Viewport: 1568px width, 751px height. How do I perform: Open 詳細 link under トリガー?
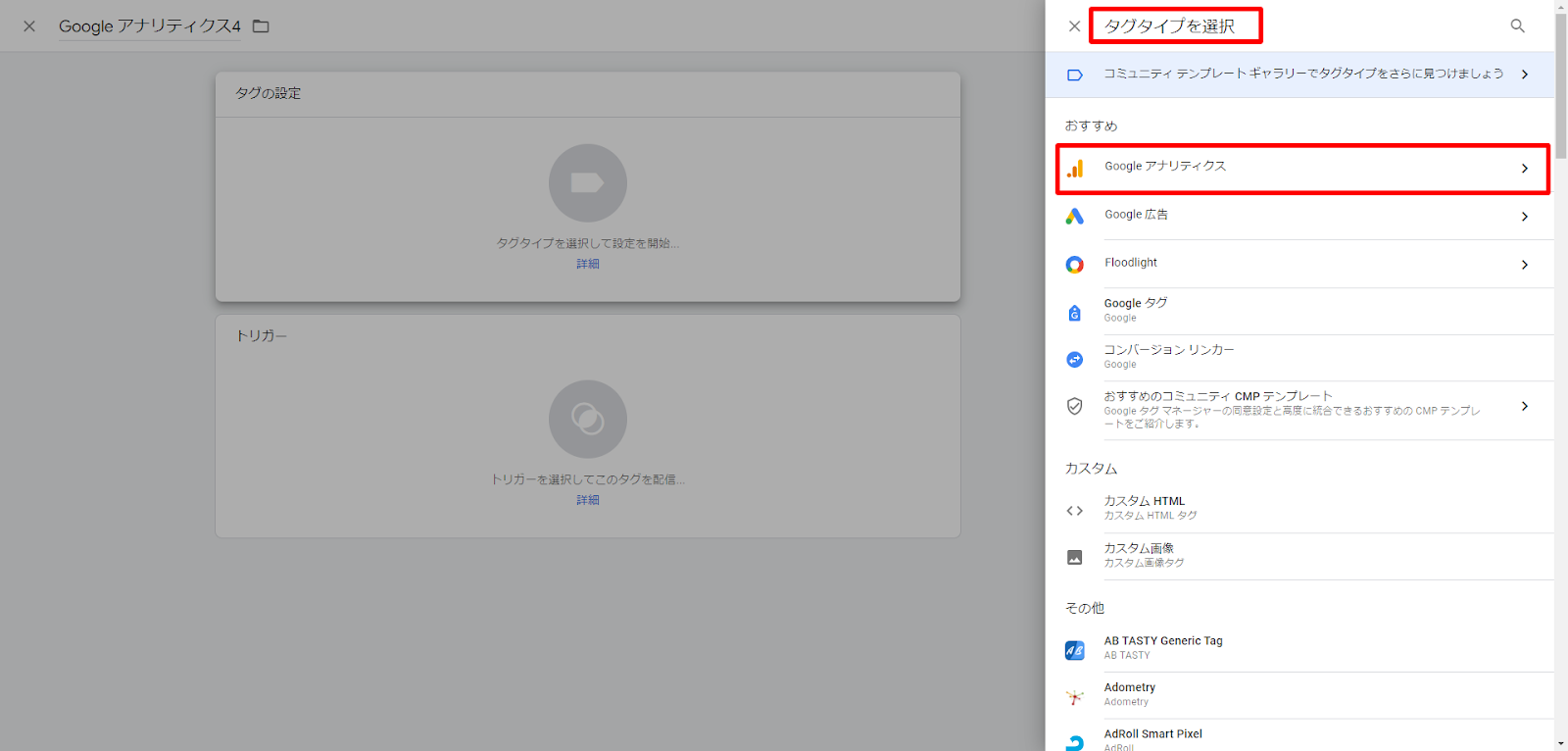pyautogui.click(x=588, y=500)
